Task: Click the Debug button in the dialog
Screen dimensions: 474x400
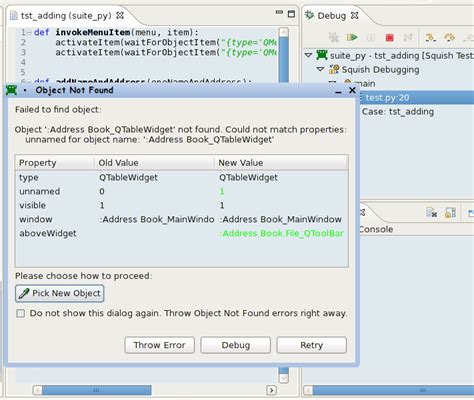Action: 235,345
